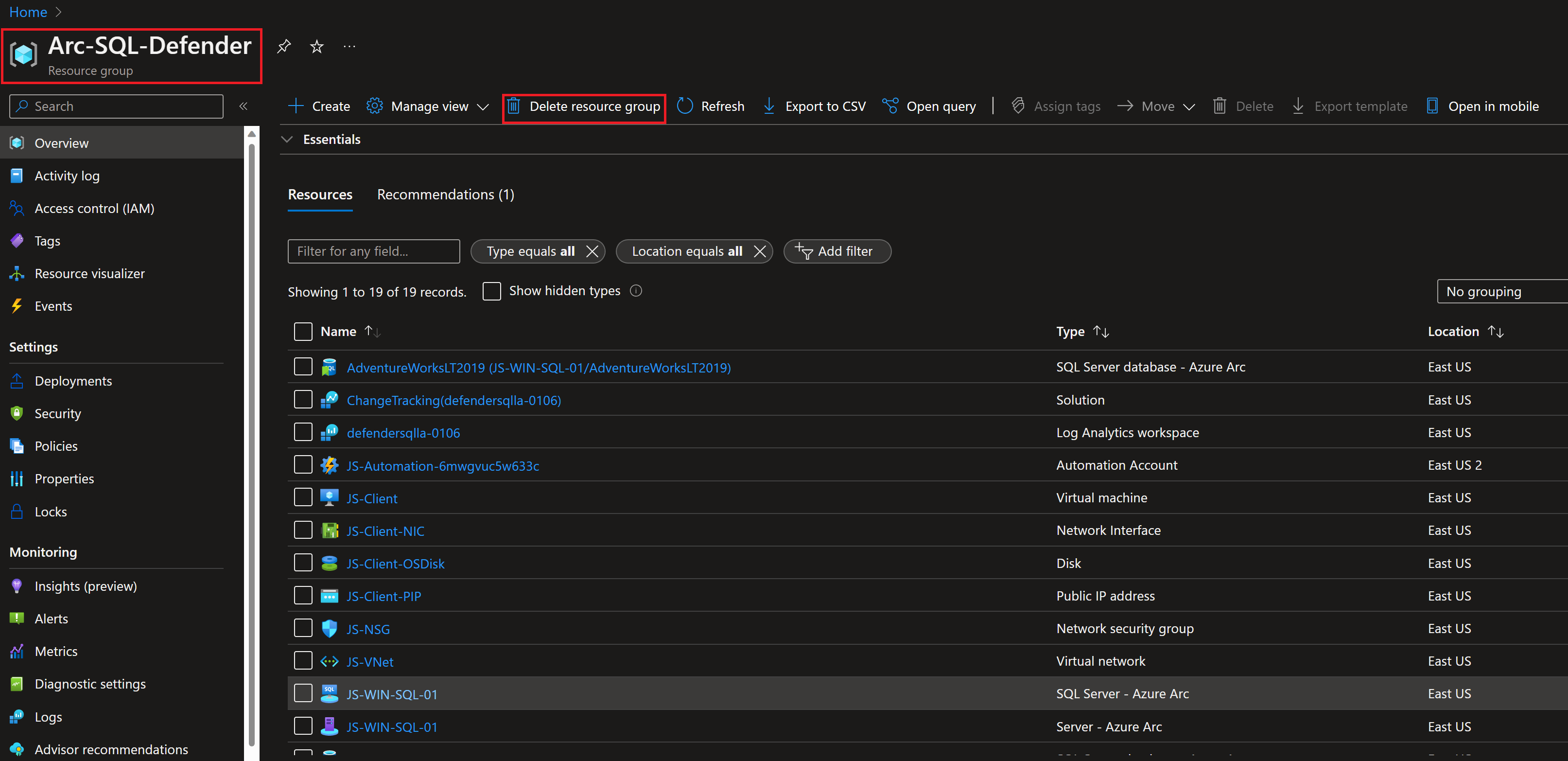The height and width of the screenshot is (761, 1568).
Task: Pin the Arc-SQL-Defender resource group
Action: 284,46
